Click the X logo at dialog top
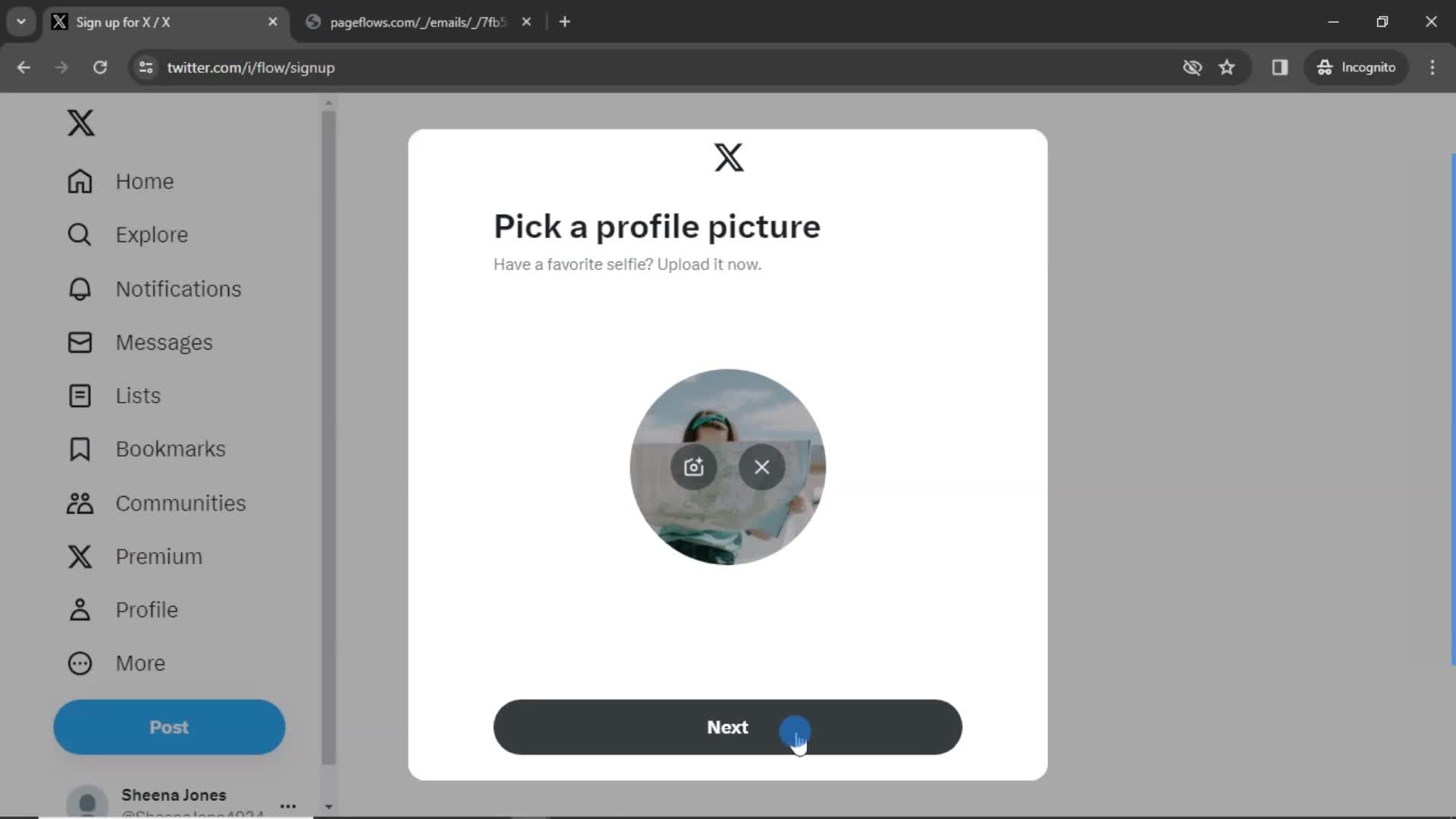Screen dimensions: 1456x819 728,157
